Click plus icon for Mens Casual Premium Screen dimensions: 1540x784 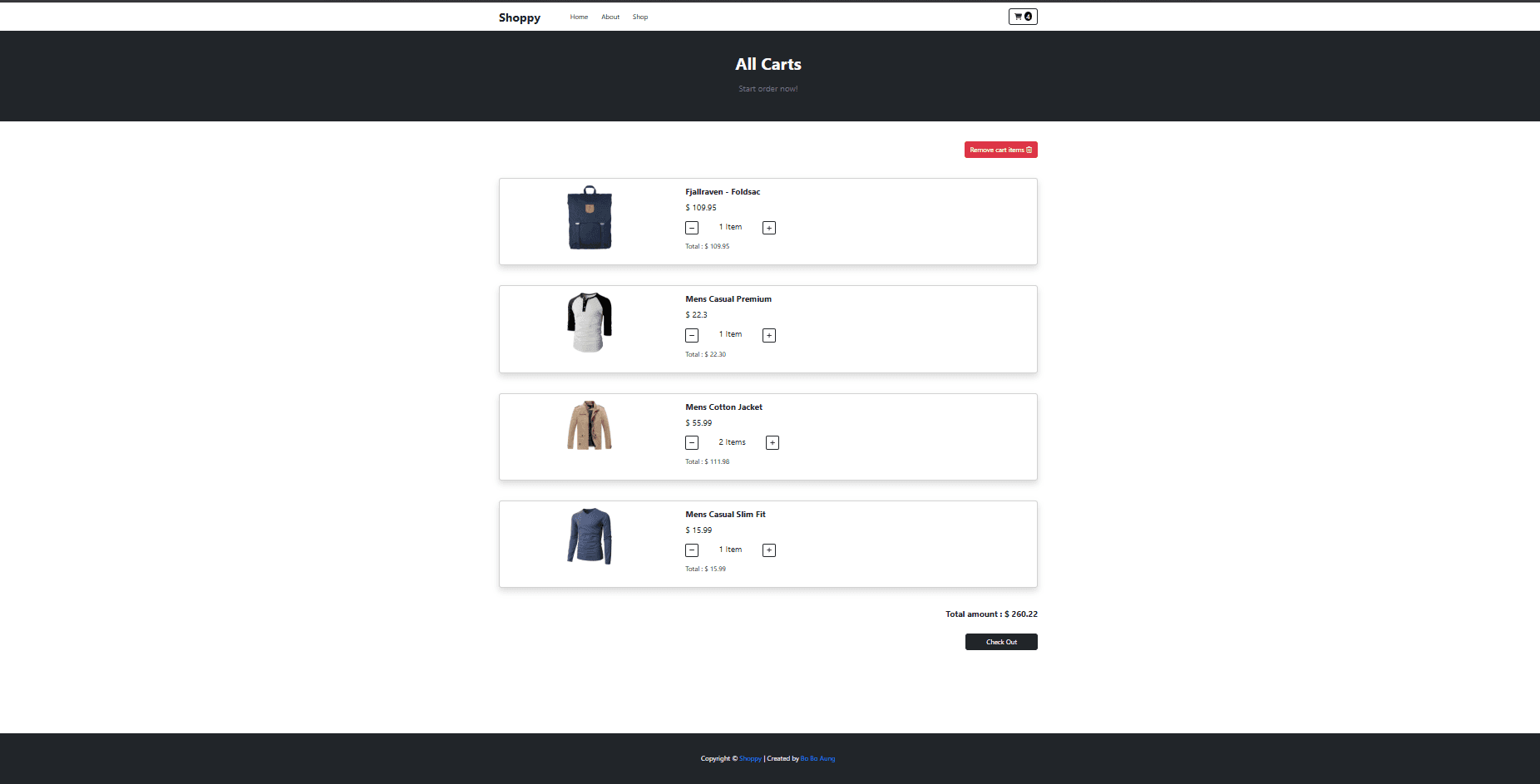[x=768, y=334]
